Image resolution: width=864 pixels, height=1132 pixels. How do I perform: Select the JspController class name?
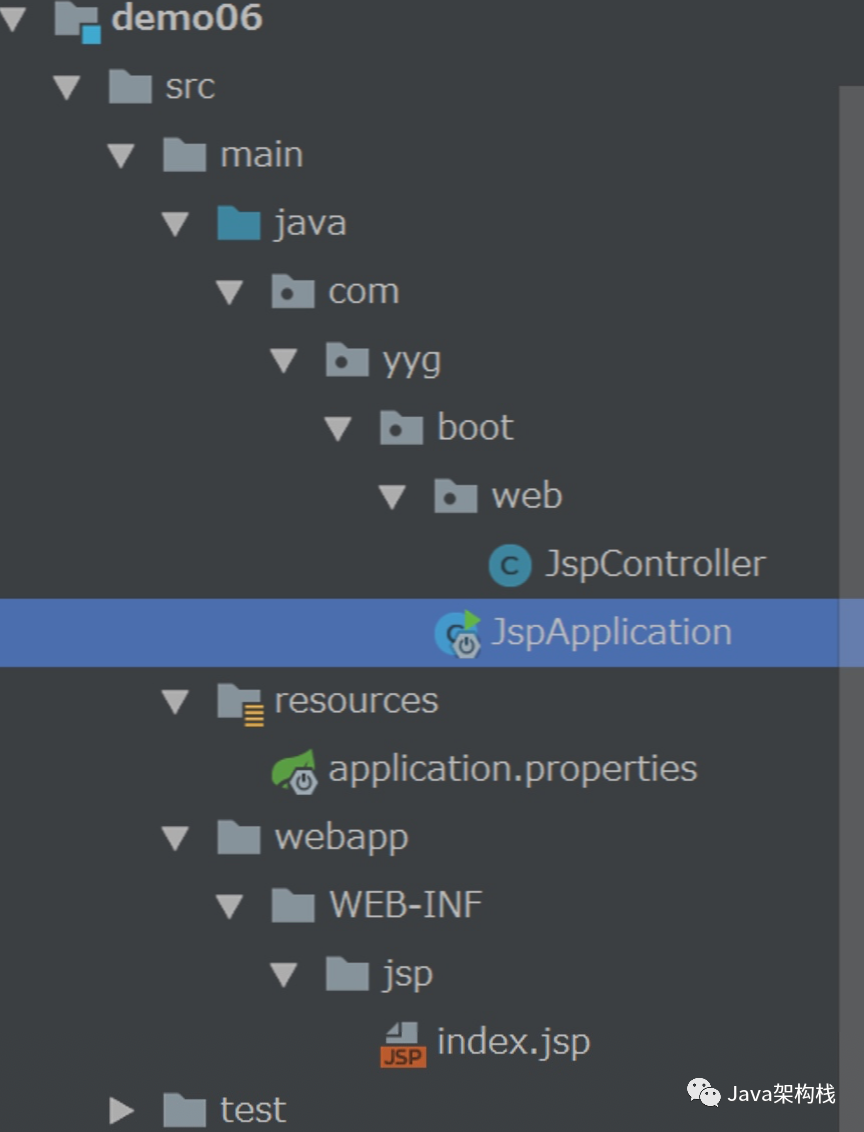pos(655,564)
